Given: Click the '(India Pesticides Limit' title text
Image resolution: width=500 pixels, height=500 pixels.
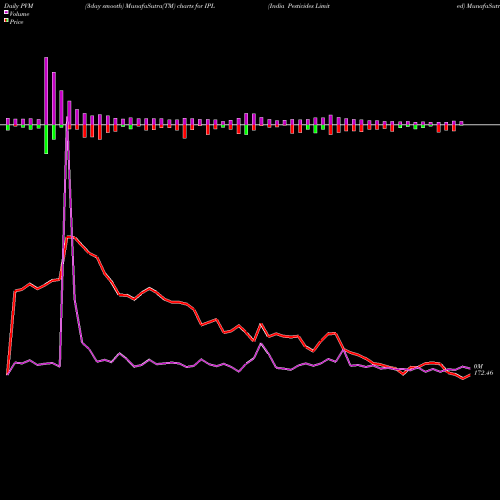Looking at the screenshot, I should click(299, 6).
